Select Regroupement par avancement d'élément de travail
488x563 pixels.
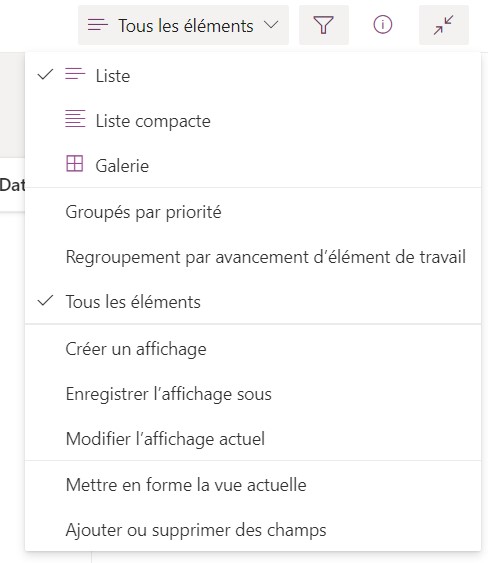click(253, 257)
